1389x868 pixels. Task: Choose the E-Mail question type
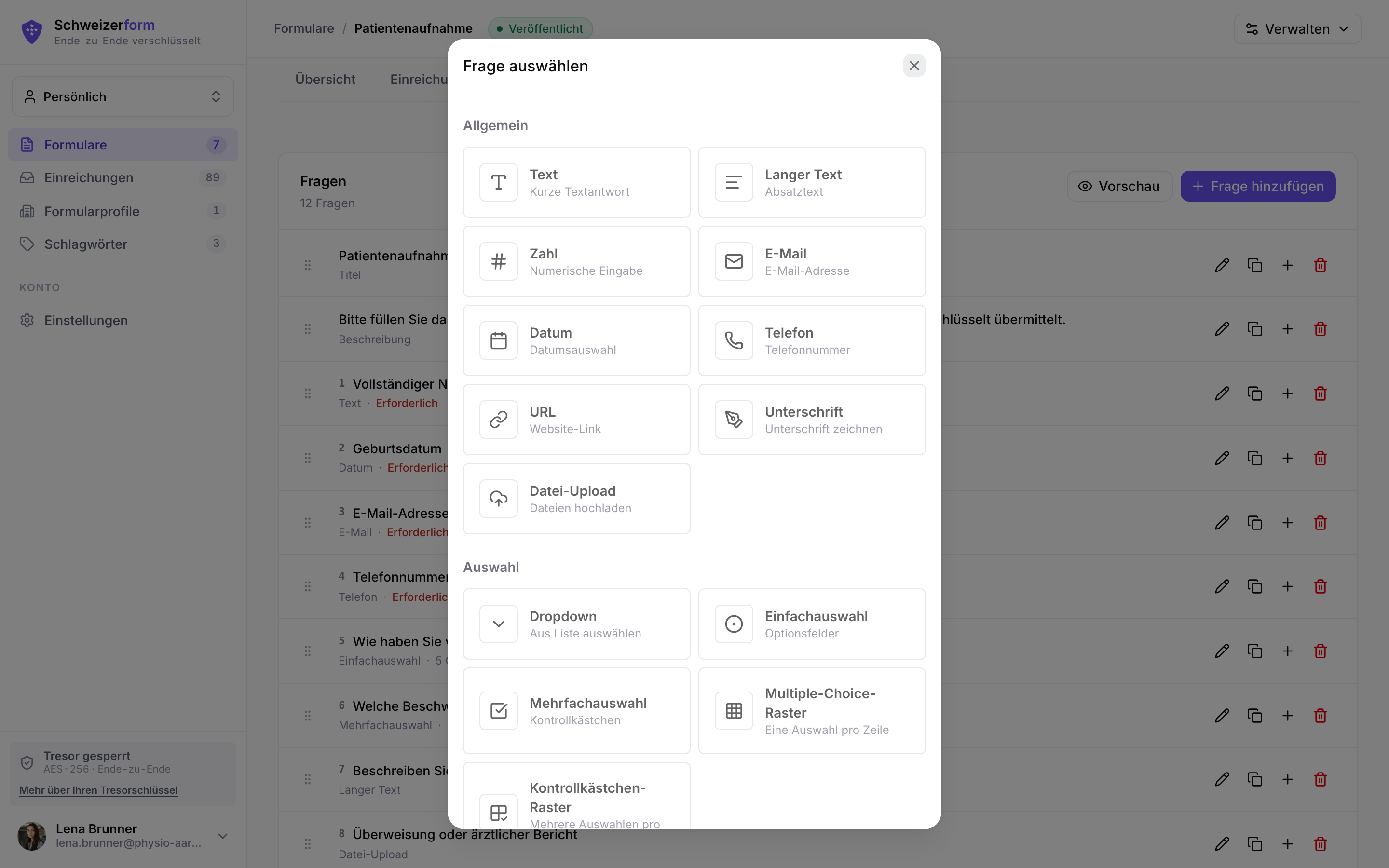tap(812, 261)
